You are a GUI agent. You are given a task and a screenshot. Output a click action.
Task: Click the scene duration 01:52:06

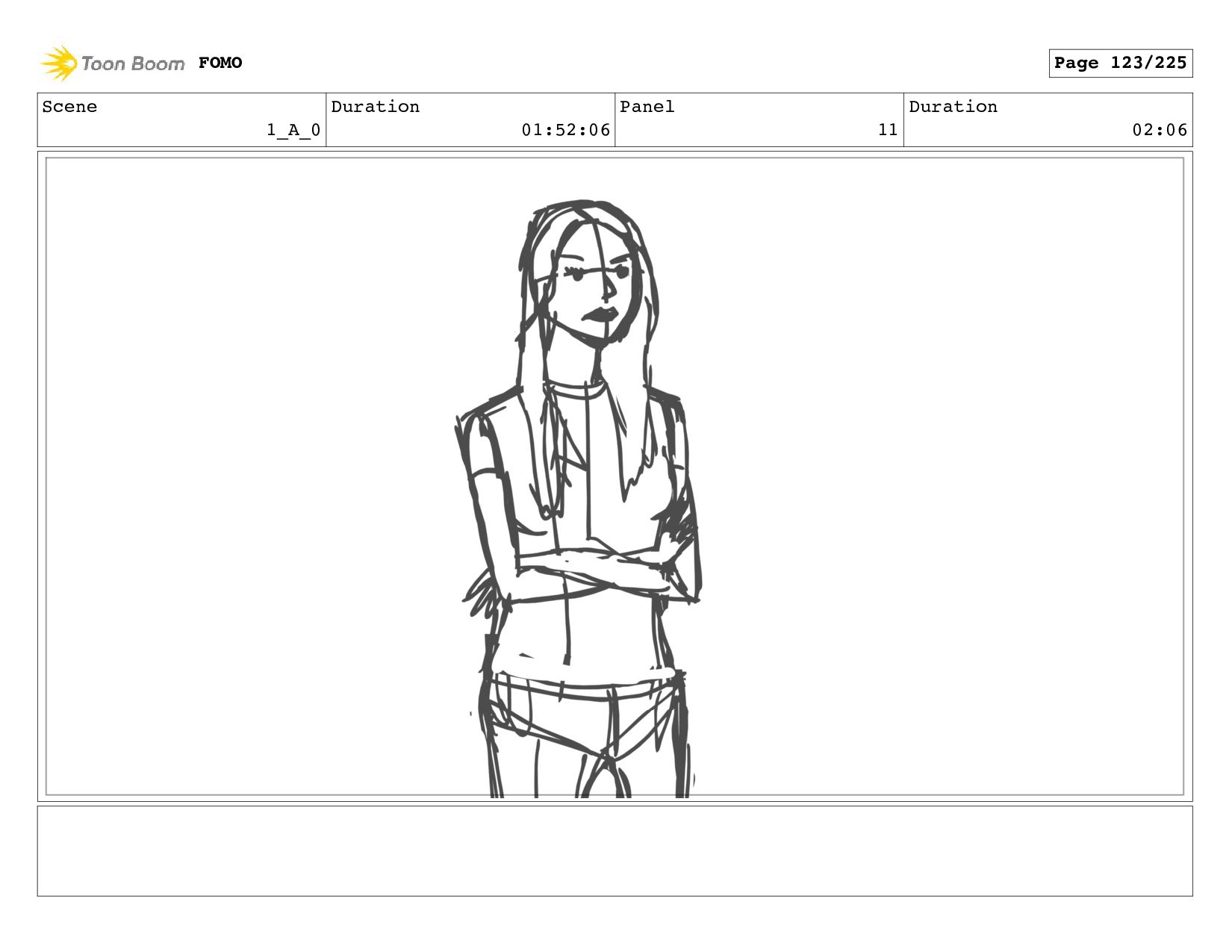pos(565,130)
